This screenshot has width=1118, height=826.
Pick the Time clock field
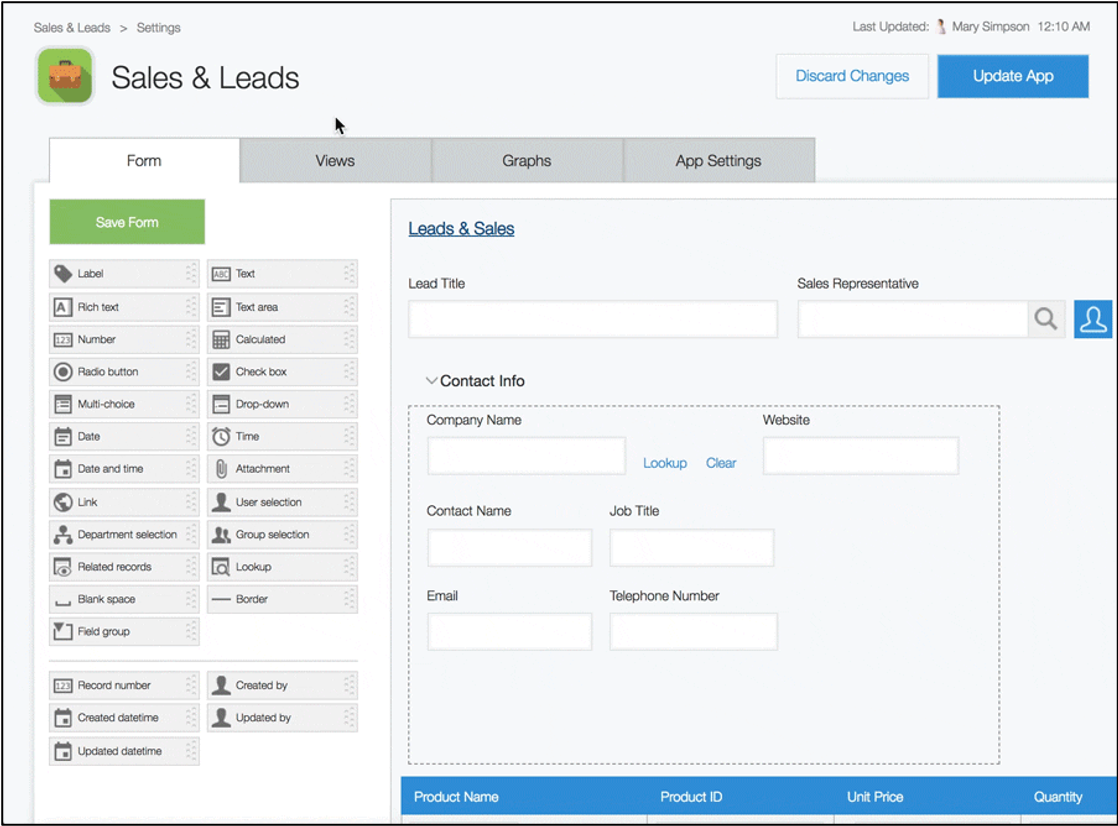point(221,437)
